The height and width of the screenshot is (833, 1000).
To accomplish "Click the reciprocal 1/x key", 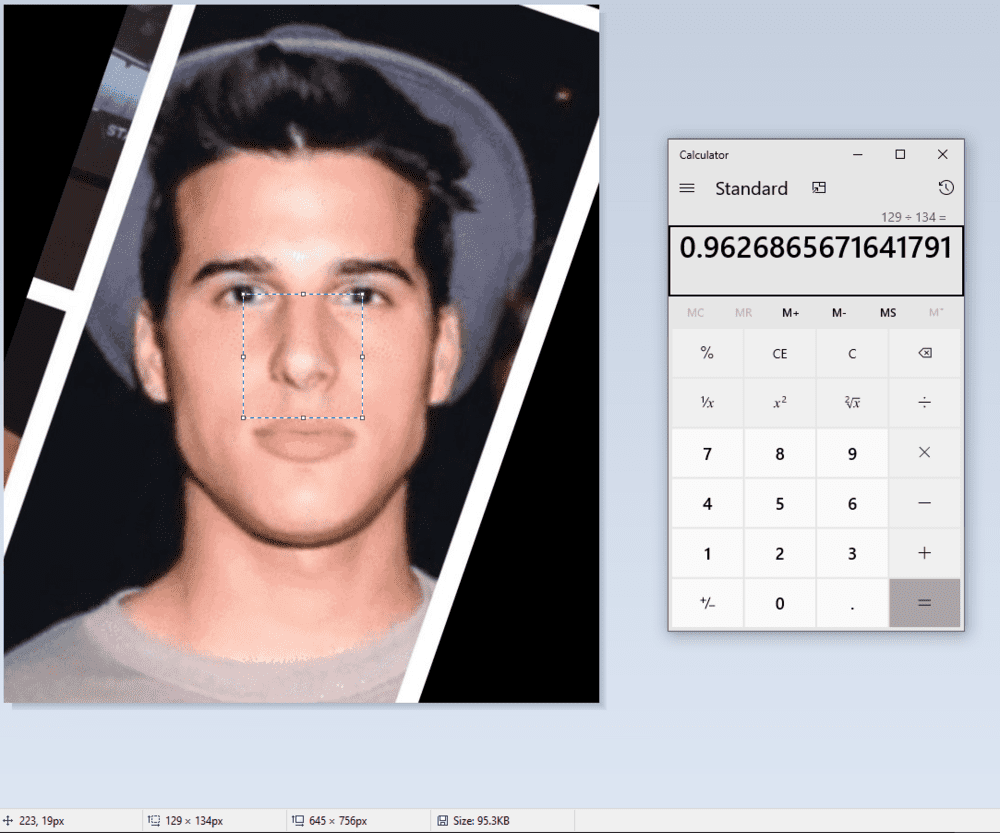I will (707, 402).
